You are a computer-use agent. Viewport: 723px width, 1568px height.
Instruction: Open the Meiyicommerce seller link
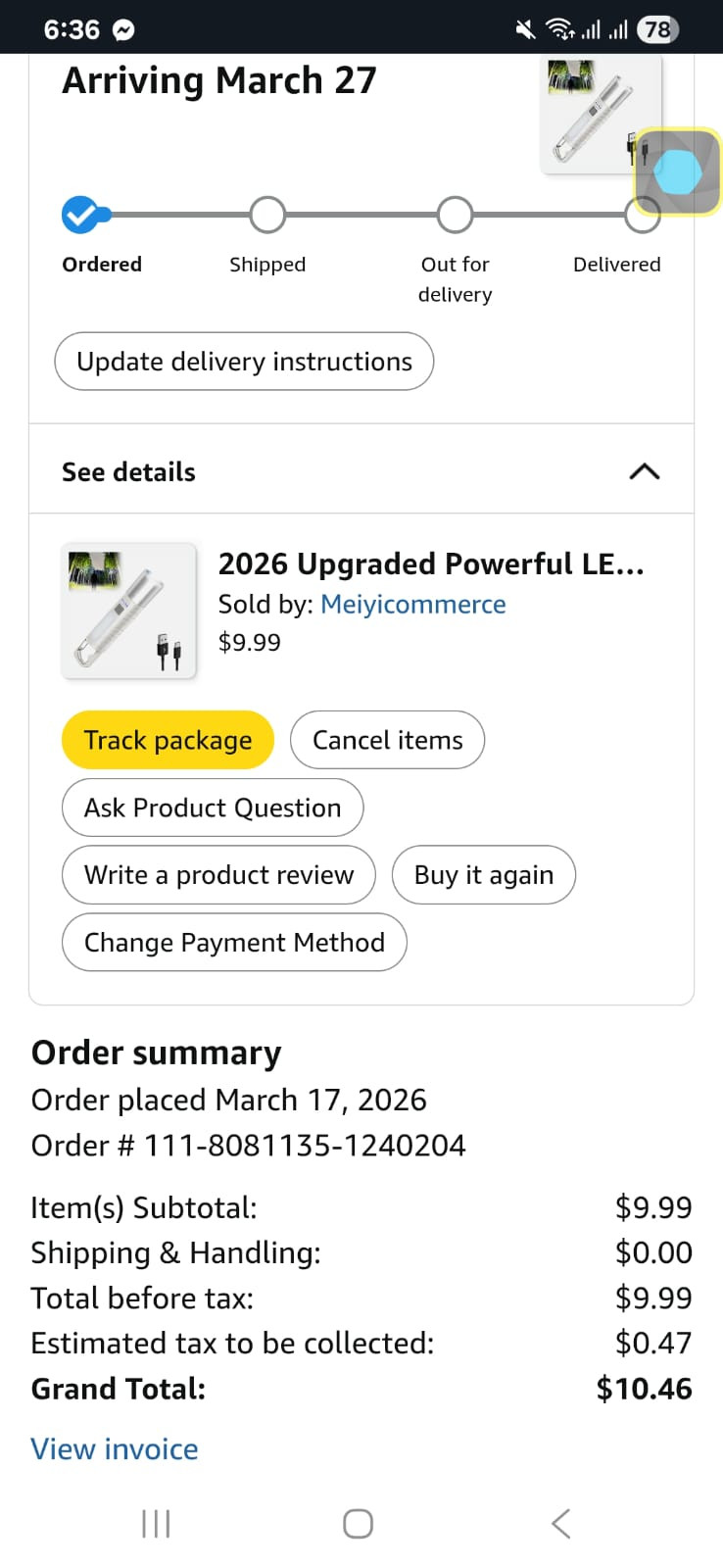[413, 604]
